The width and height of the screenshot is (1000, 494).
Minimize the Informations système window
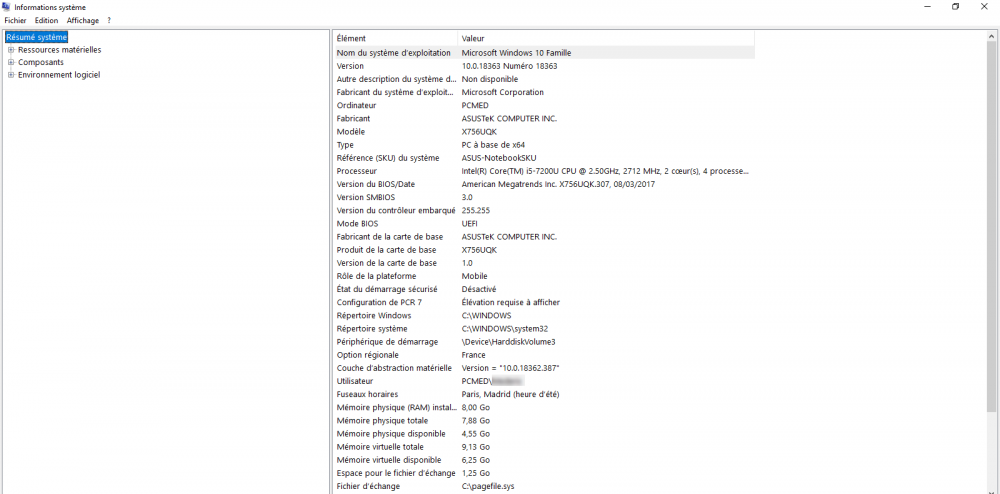coord(925,7)
